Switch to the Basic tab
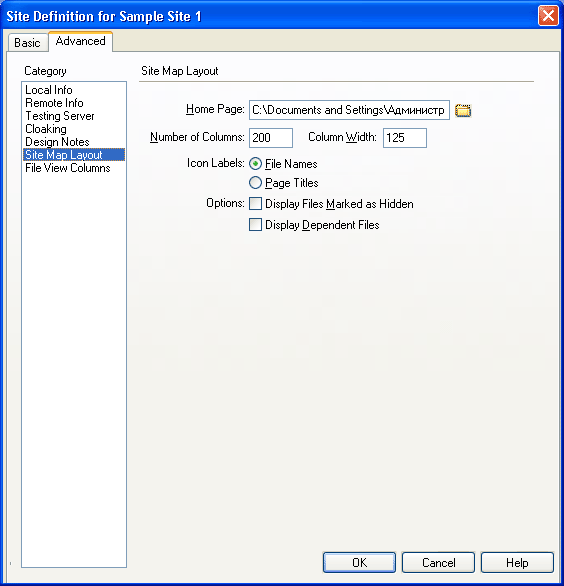 [x=27, y=43]
